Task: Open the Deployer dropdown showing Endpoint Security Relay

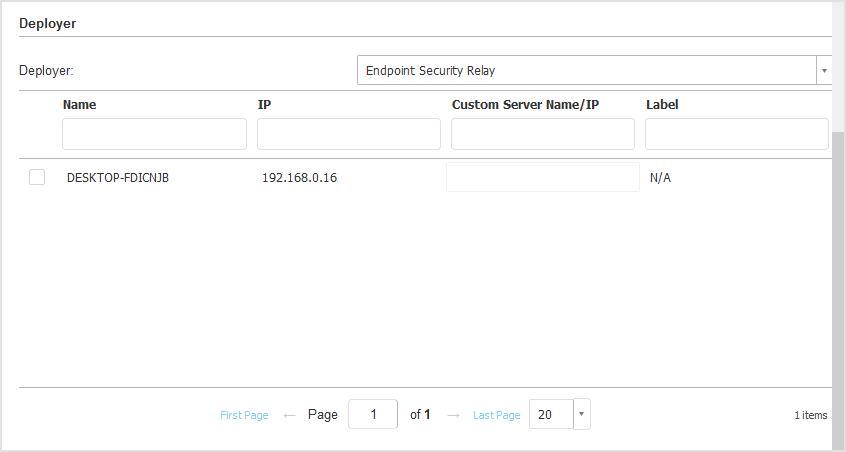Action: pyautogui.click(x=587, y=71)
